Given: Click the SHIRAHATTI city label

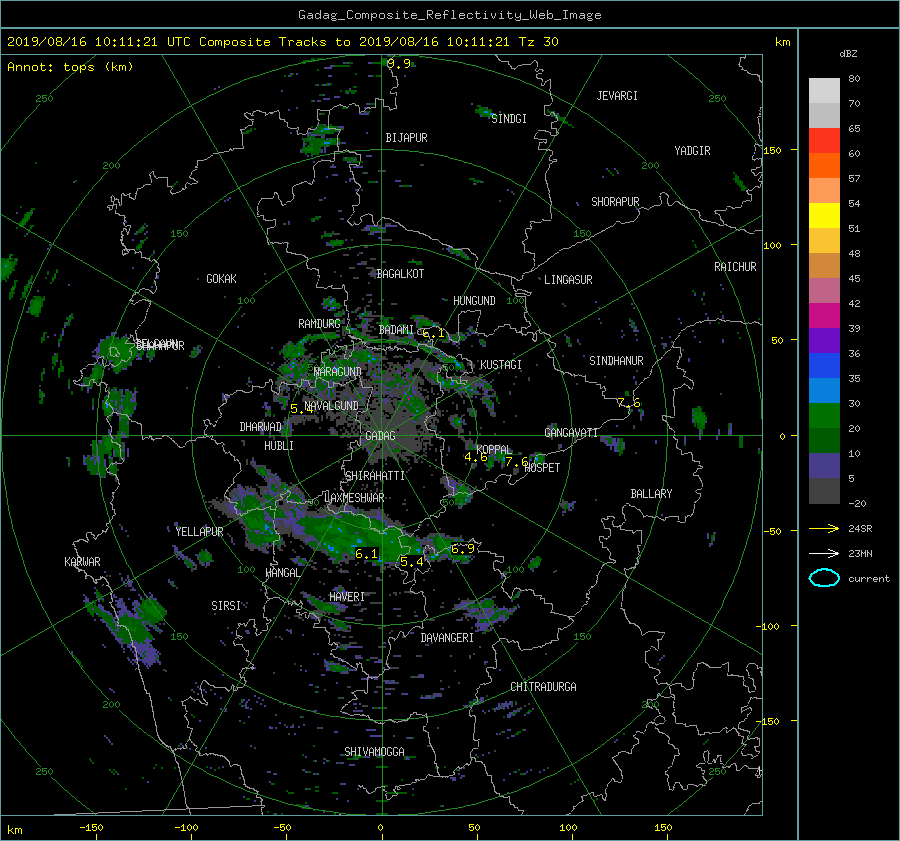Looking at the screenshot, I should [x=375, y=475].
